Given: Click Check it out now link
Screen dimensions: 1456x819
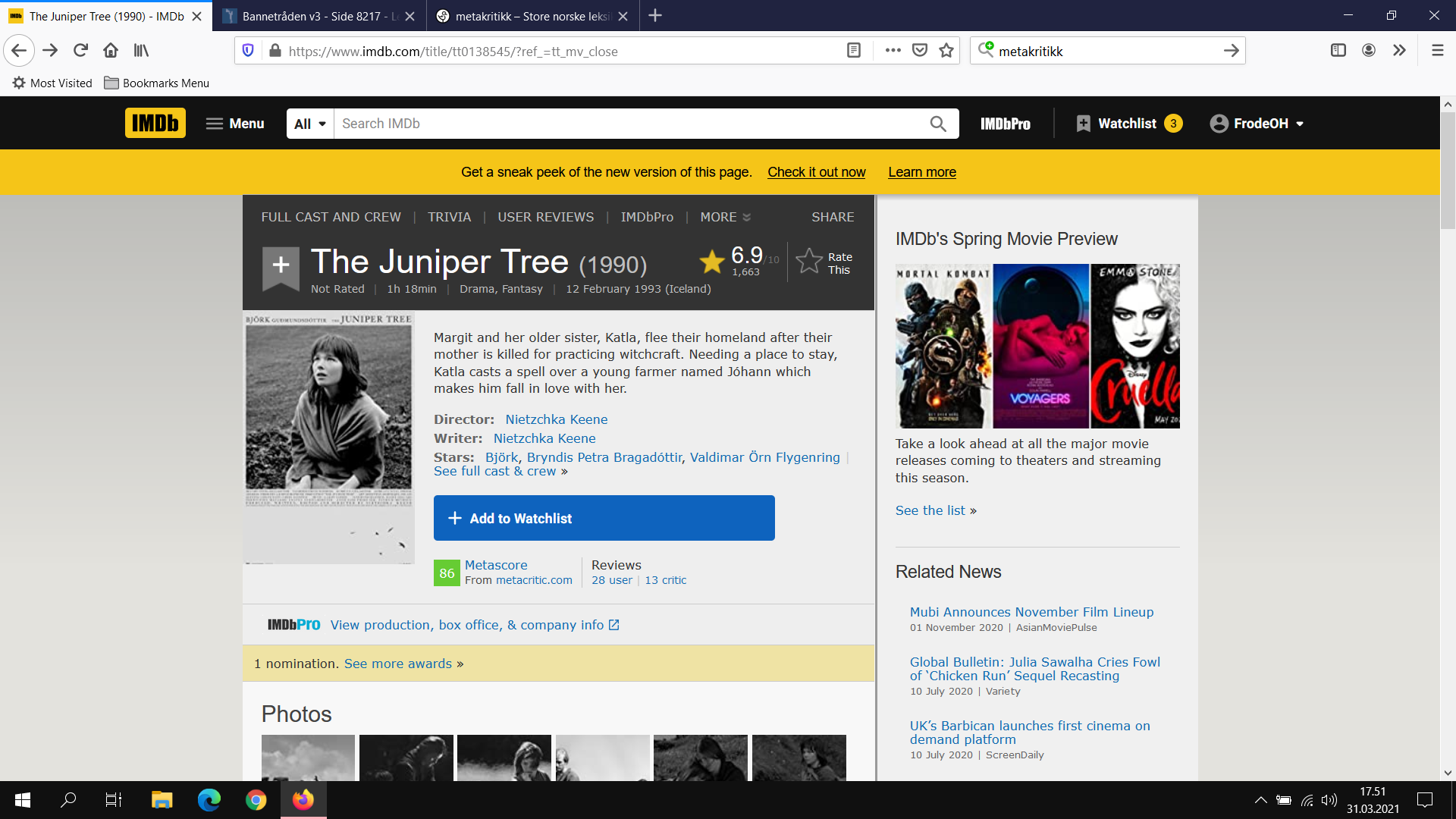Looking at the screenshot, I should (x=816, y=172).
